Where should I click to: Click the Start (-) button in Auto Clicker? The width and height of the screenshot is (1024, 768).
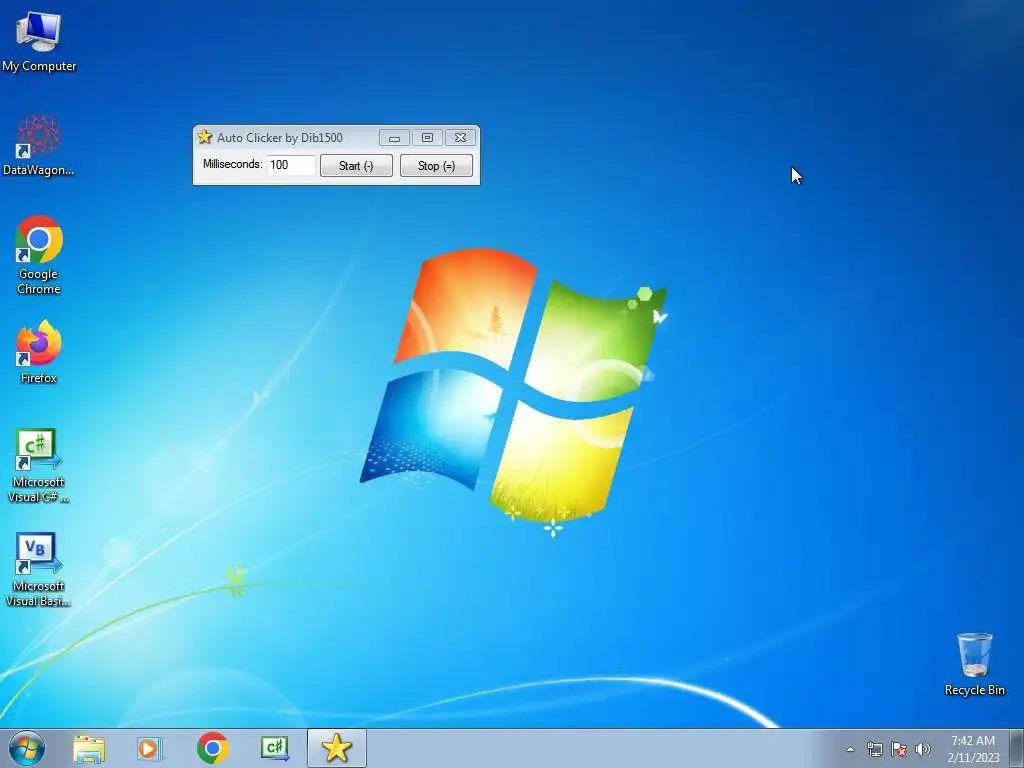point(356,166)
